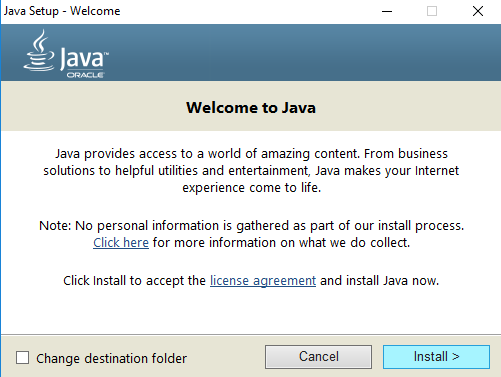Close the Java Setup dialog with X
The height and width of the screenshot is (377, 501).
tap(478, 11)
